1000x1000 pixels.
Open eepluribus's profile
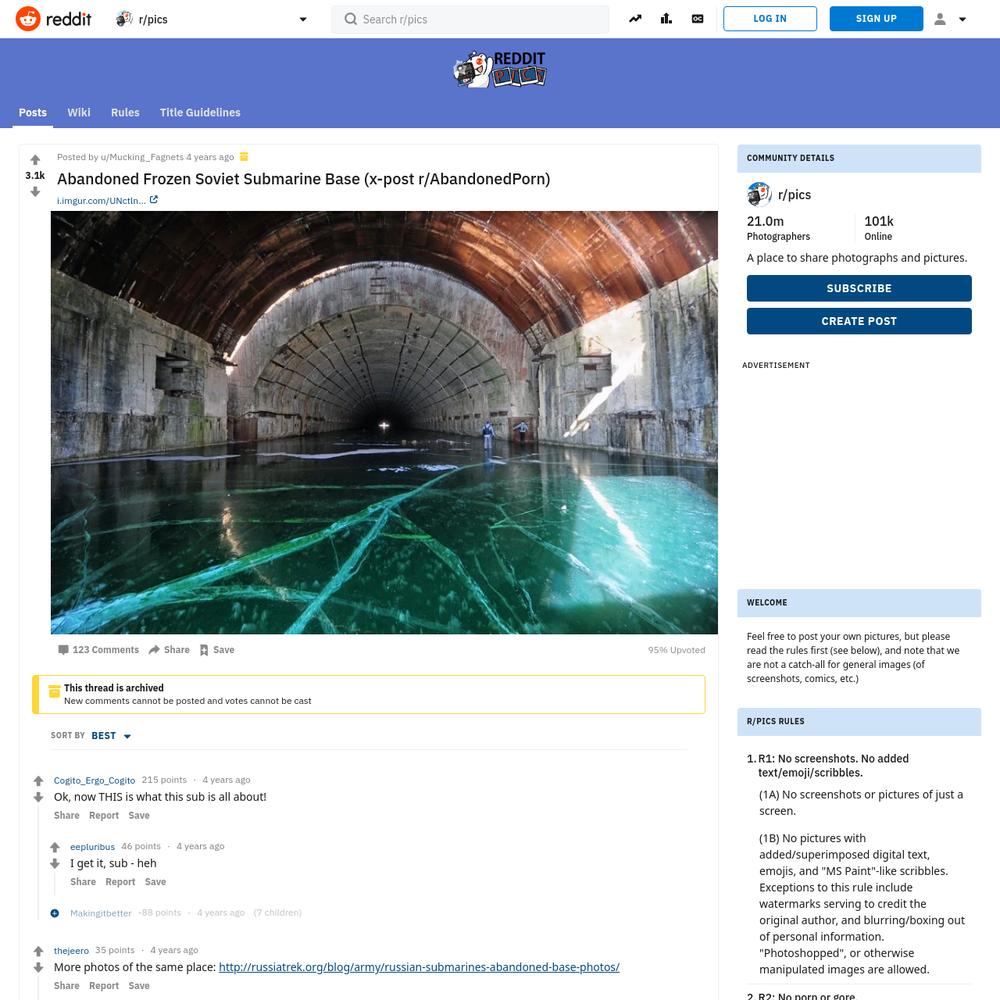[x=92, y=847]
